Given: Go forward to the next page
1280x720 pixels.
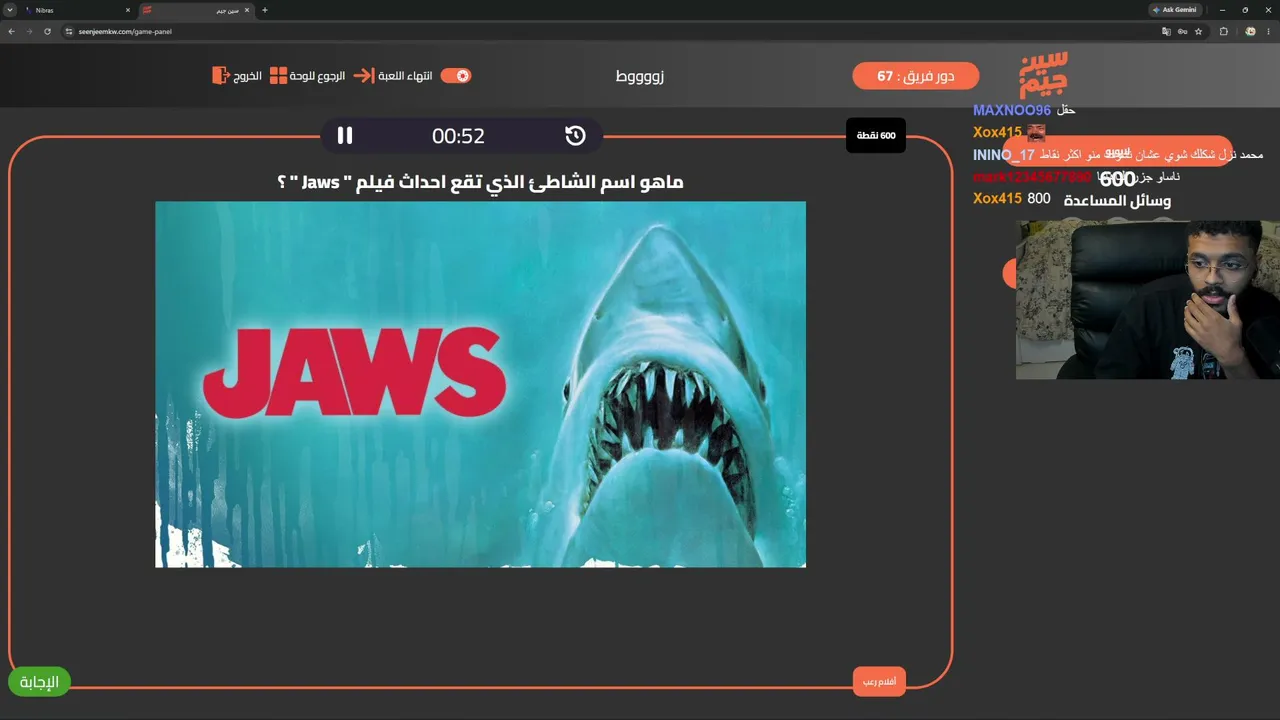Looking at the screenshot, I should 29,31.
